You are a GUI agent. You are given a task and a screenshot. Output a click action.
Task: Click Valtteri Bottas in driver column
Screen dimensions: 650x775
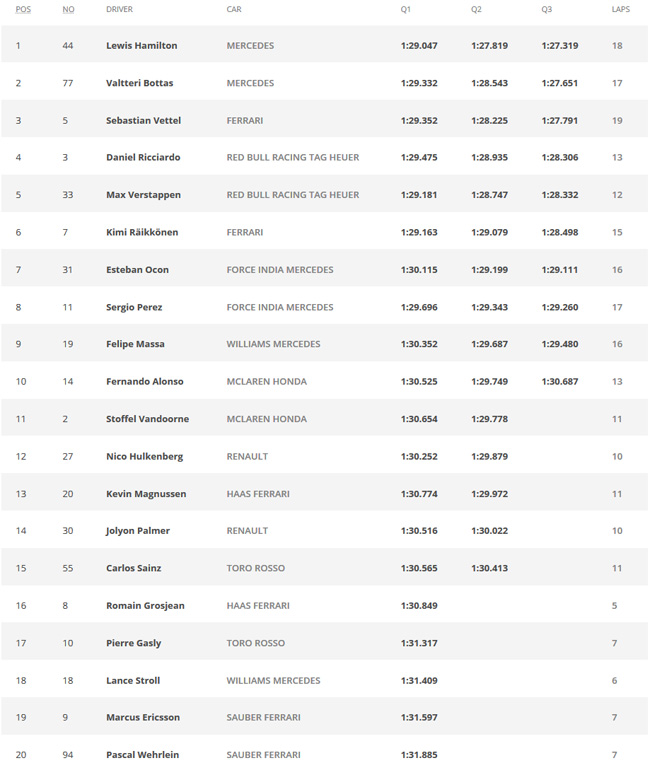(139, 83)
